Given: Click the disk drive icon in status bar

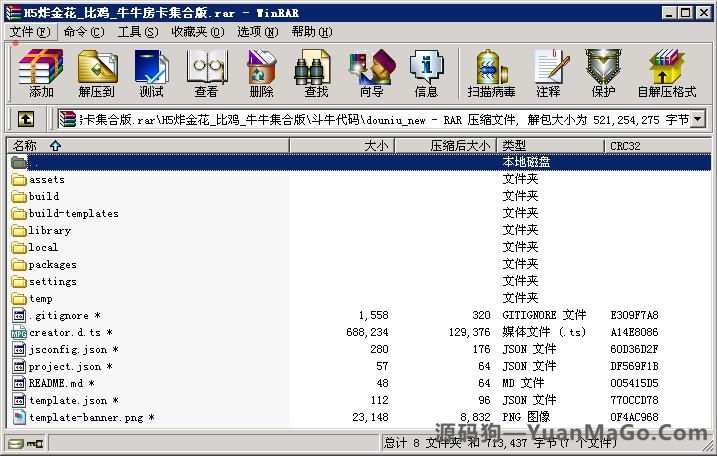Looking at the screenshot, I should point(16,443).
